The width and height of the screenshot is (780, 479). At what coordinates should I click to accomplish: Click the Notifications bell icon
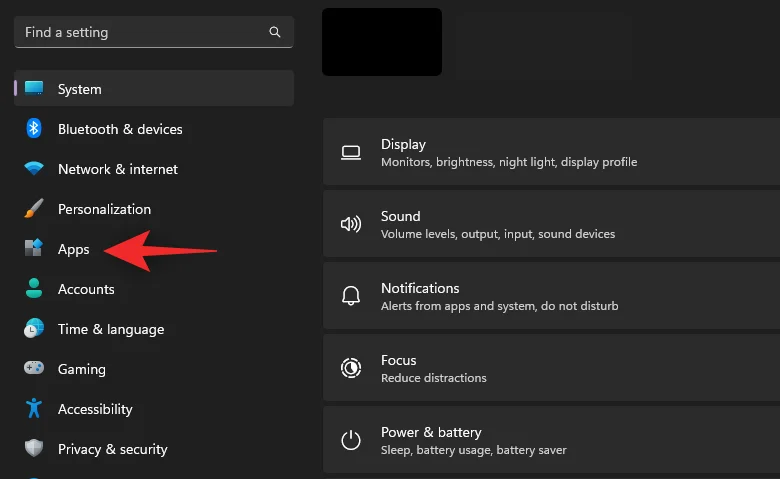coord(351,296)
